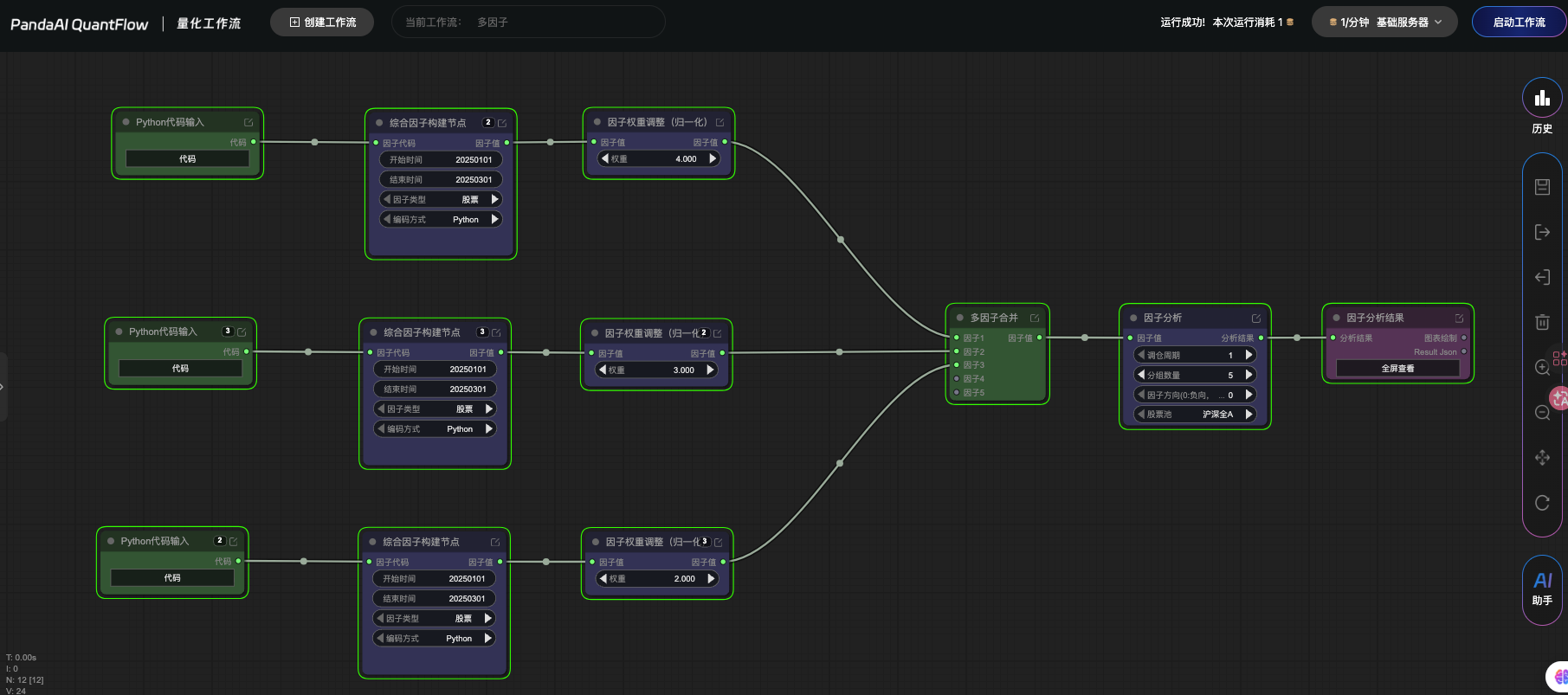The width and height of the screenshot is (1568, 695).
Task: Increase 权重 4.000 with right arrow
Action: pyautogui.click(x=713, y=158)
